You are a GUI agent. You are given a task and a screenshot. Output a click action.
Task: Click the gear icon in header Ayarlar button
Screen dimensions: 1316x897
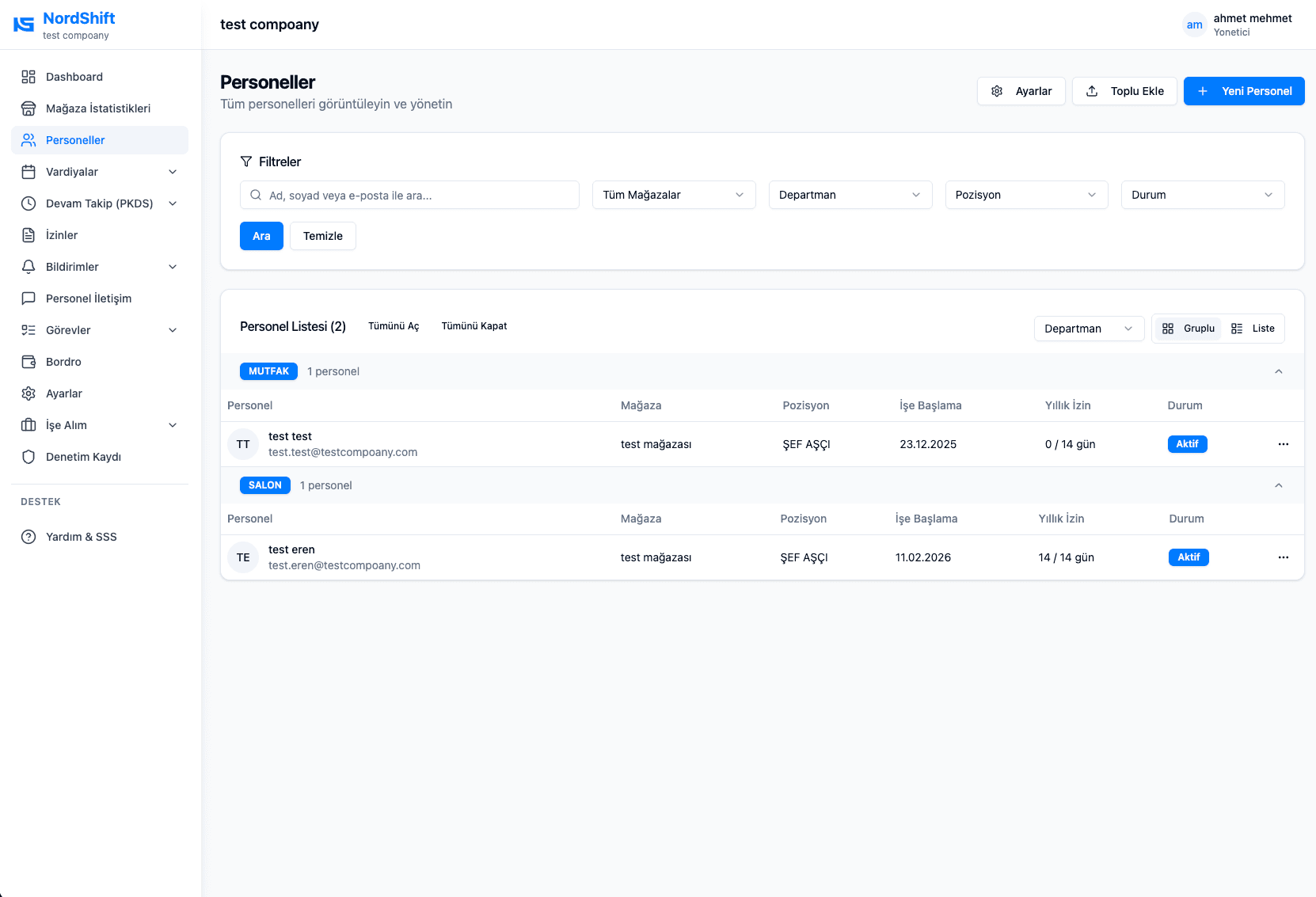(x=997, y=91)
